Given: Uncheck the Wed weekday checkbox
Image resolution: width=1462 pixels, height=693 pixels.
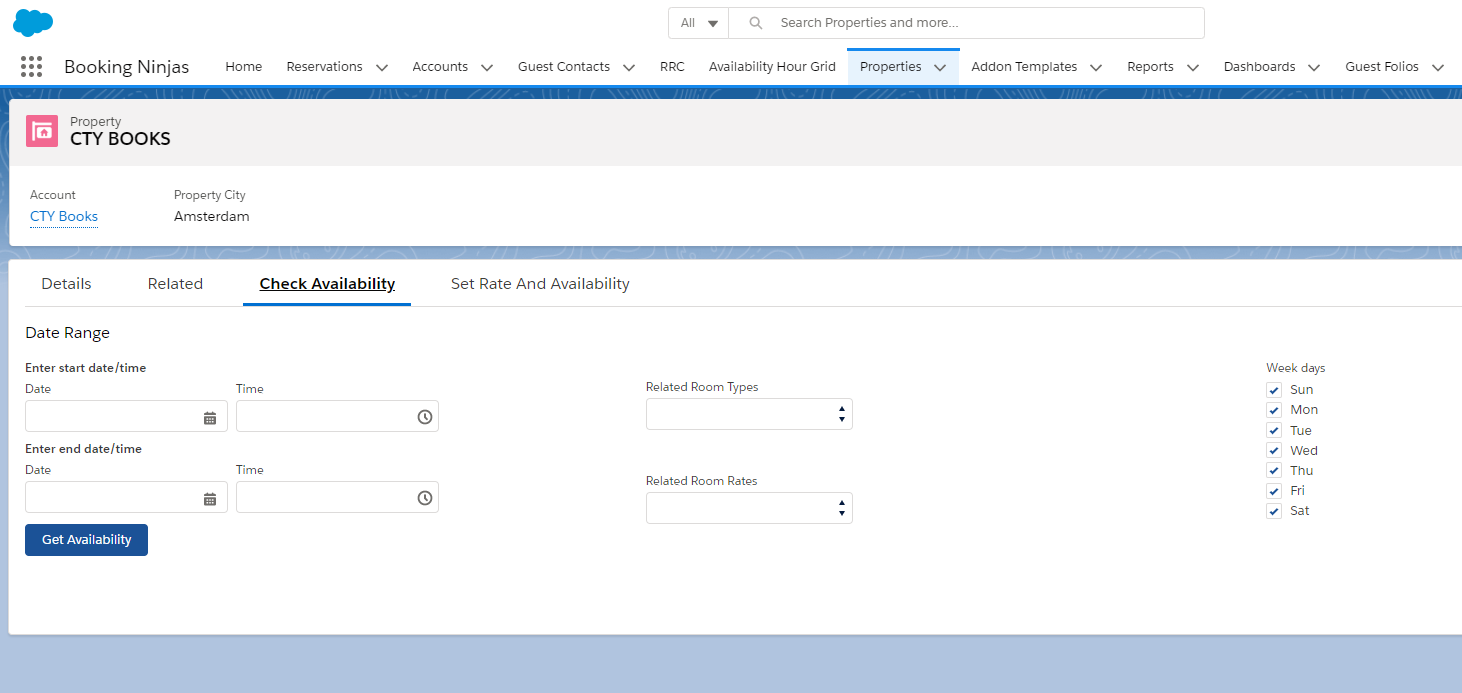Looking at the screenshot, I should 1274,451.
